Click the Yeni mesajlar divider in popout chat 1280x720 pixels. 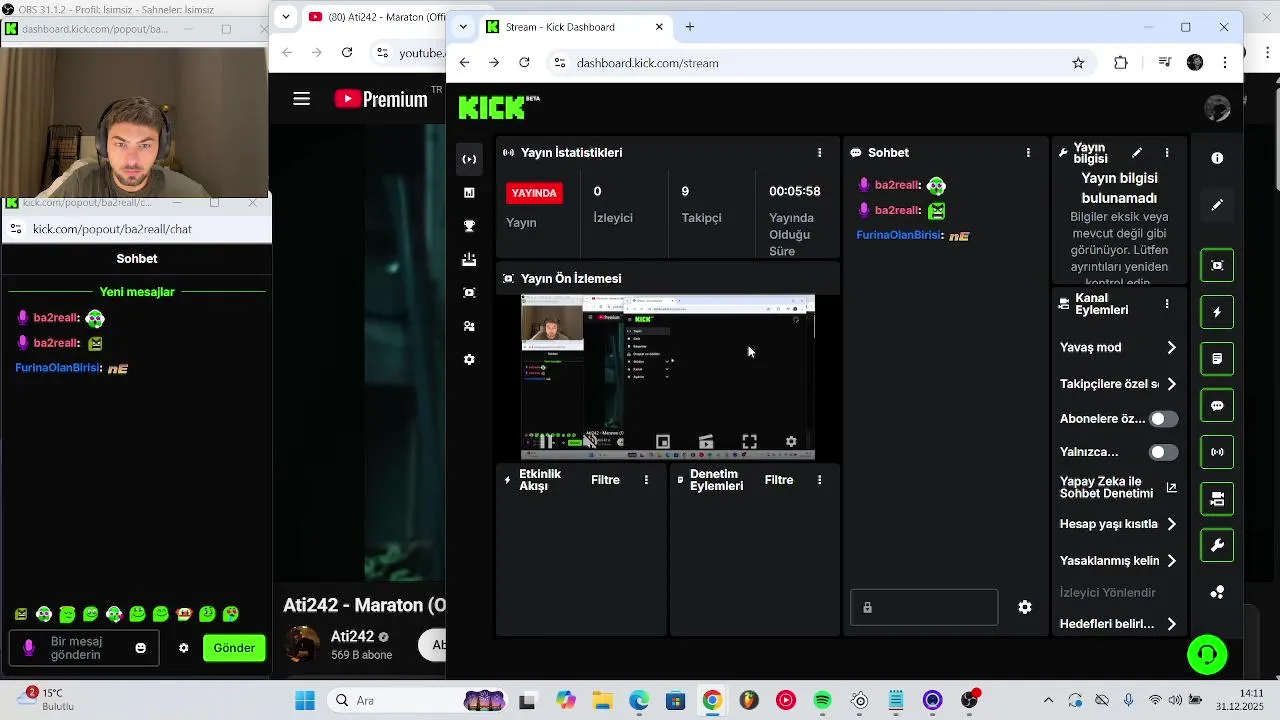(137, 292)
